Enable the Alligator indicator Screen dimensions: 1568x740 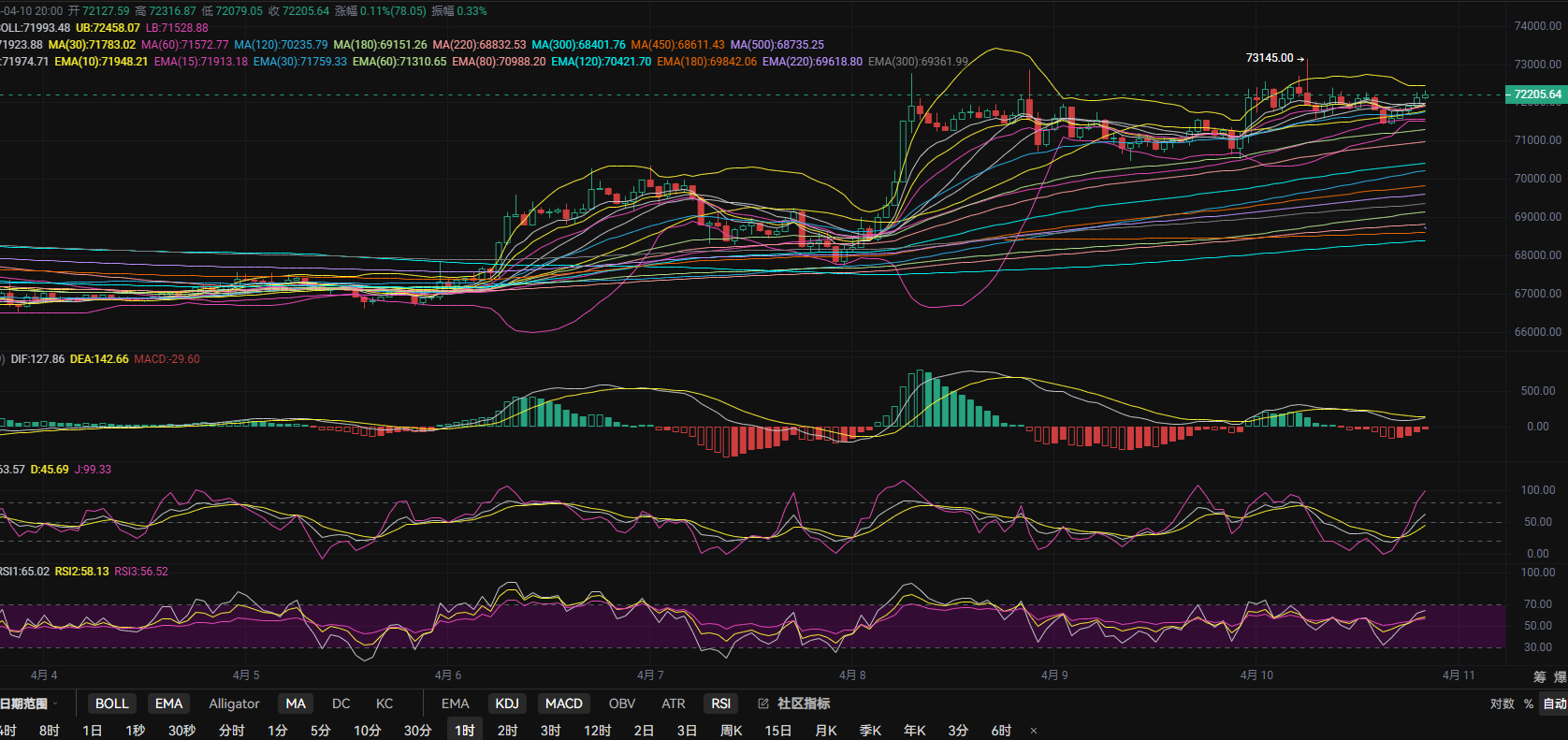234,704
